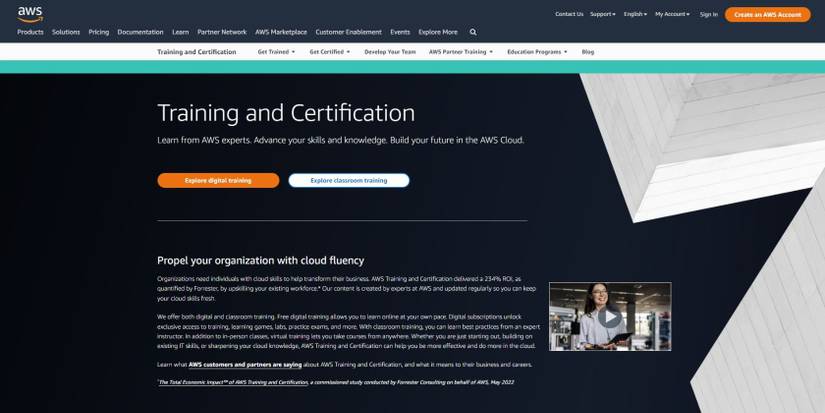825x413 pixels.
Task: Open the search magnifier icon
Action: (473, 32)
